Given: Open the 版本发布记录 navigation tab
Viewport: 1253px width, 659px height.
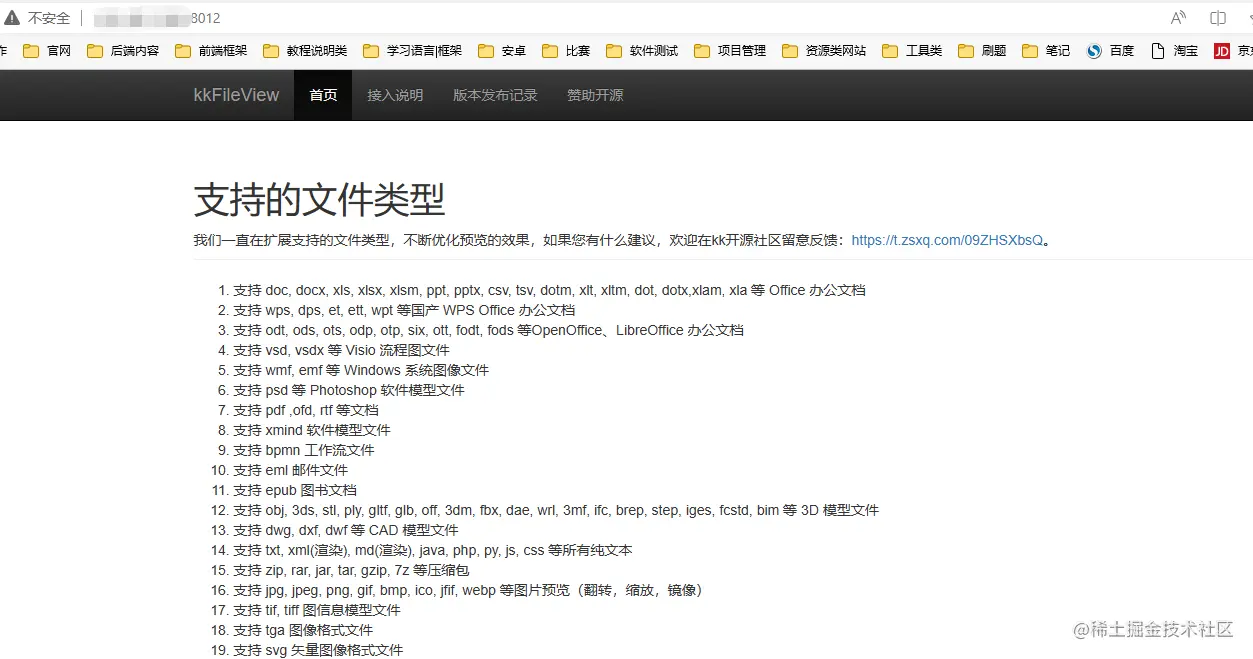Looking at the screenshot, I should coord(495,95).
